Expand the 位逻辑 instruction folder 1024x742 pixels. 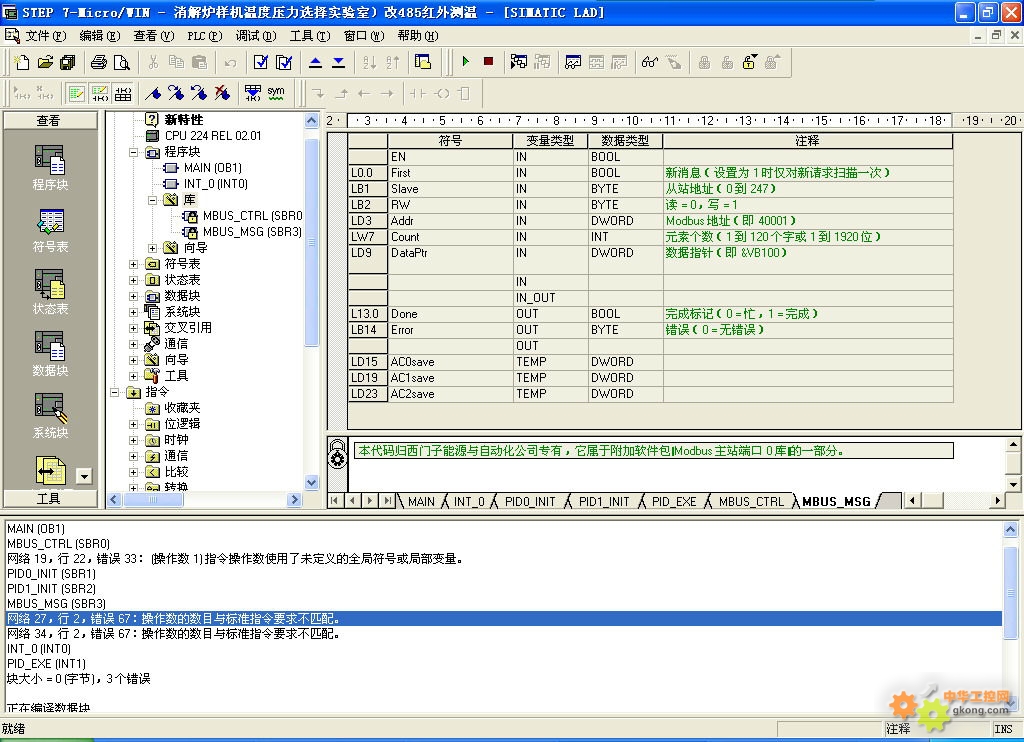click(x=133, y=424)
